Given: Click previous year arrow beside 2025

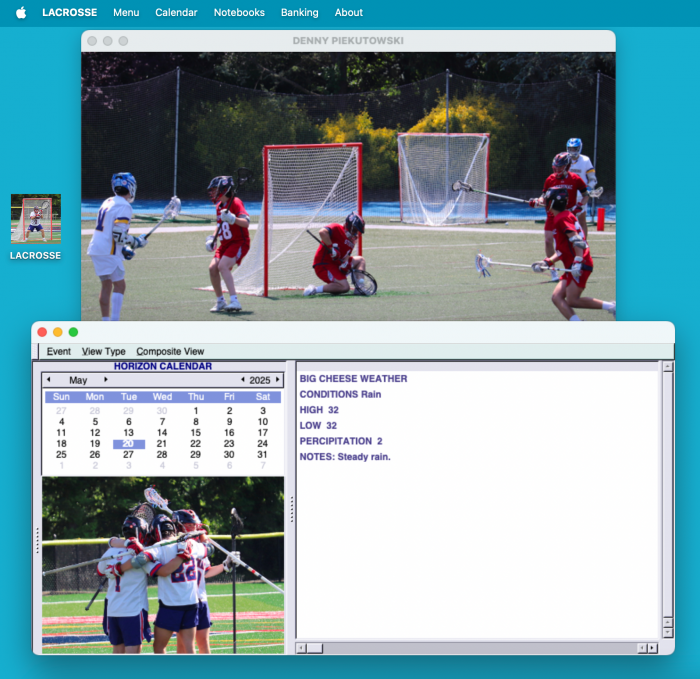Looking at the screenshot, I should 241,380.
